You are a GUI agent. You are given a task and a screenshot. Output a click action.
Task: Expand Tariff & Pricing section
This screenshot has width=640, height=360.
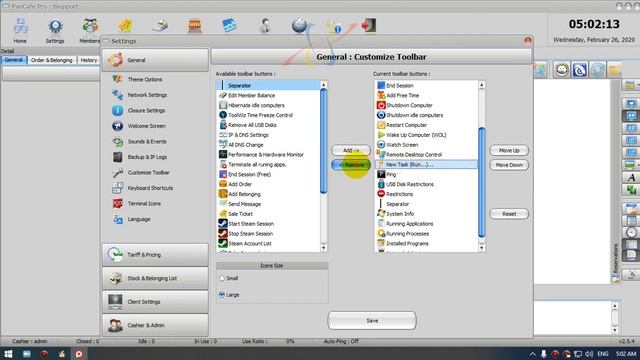click(x=155, y=255)
